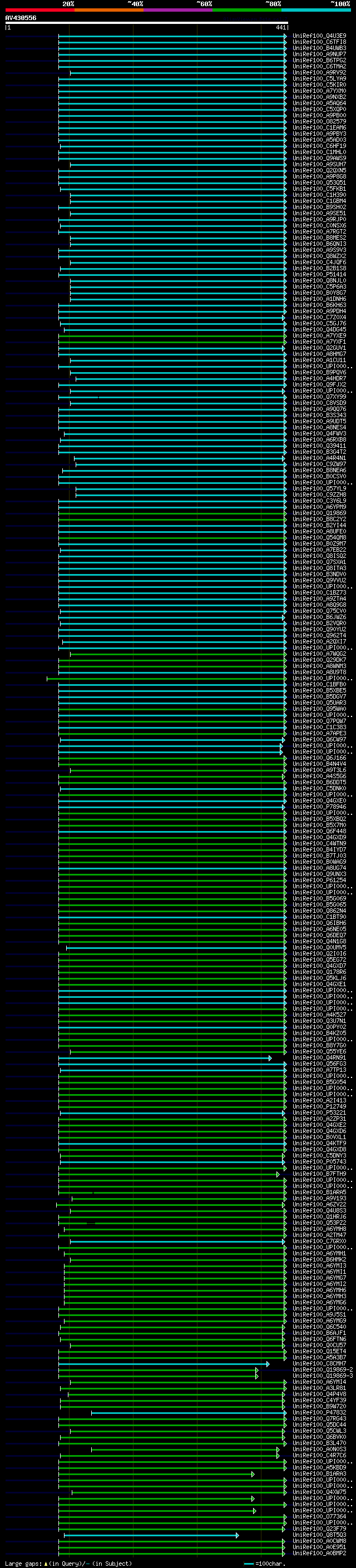The height and width of the screenshot is (1568, 356).
Task: Open hit UniRef100_Q6F448
Action: 319,831
